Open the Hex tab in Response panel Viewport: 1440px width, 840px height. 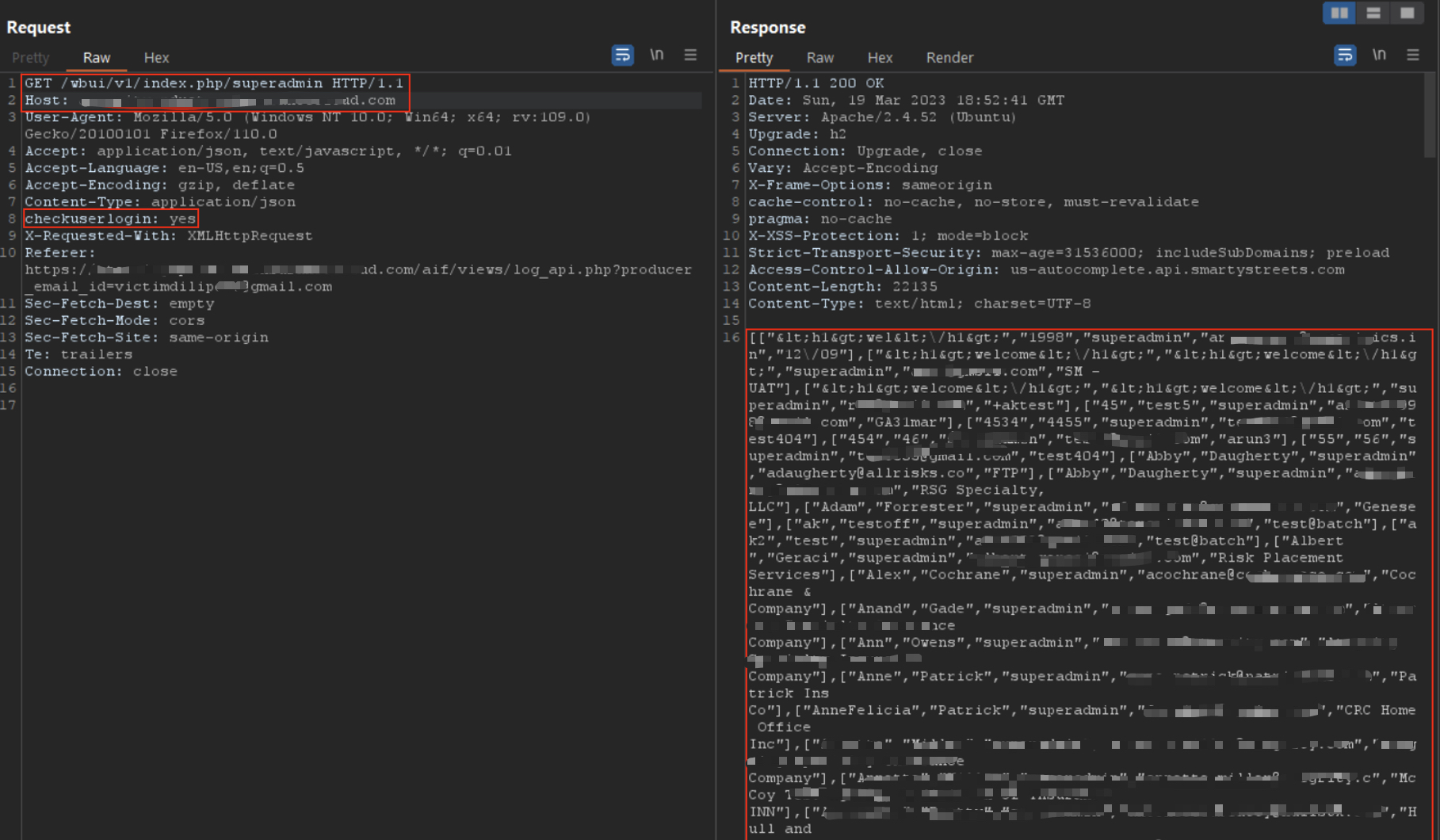[x=880, y=58]
